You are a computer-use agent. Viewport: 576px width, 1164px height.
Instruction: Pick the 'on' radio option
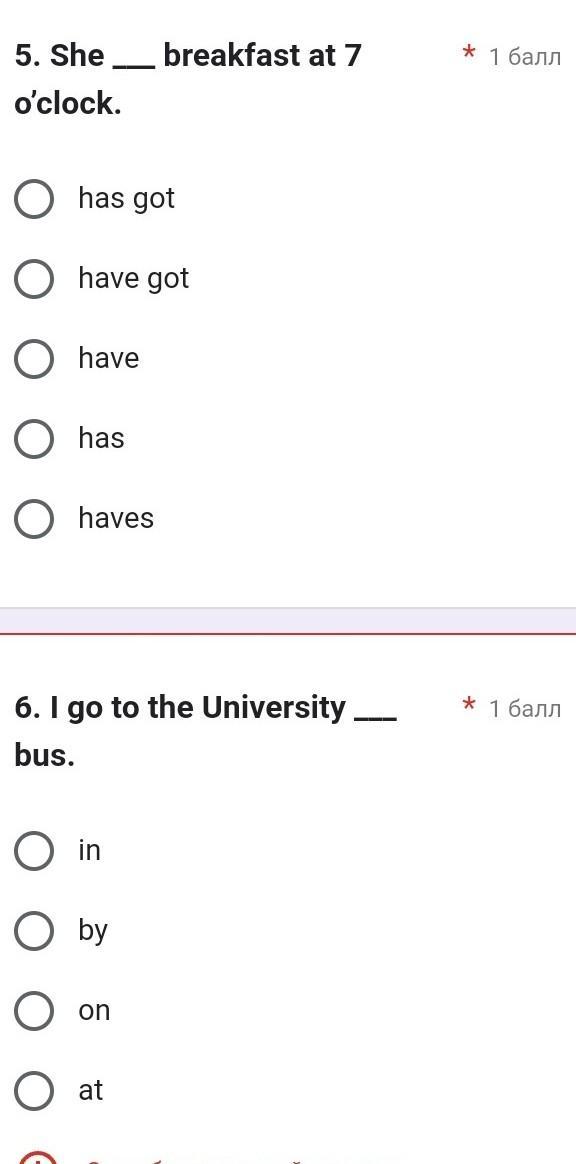34,1011
